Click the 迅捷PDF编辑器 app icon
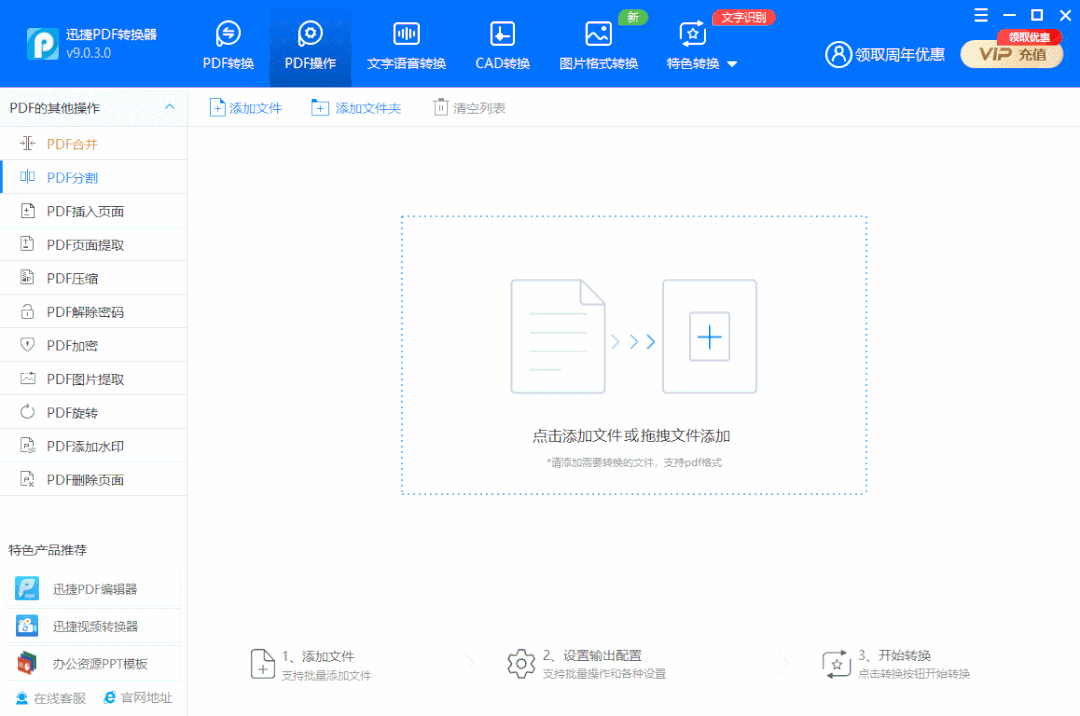1080x716 pixels. coord(27,589)
